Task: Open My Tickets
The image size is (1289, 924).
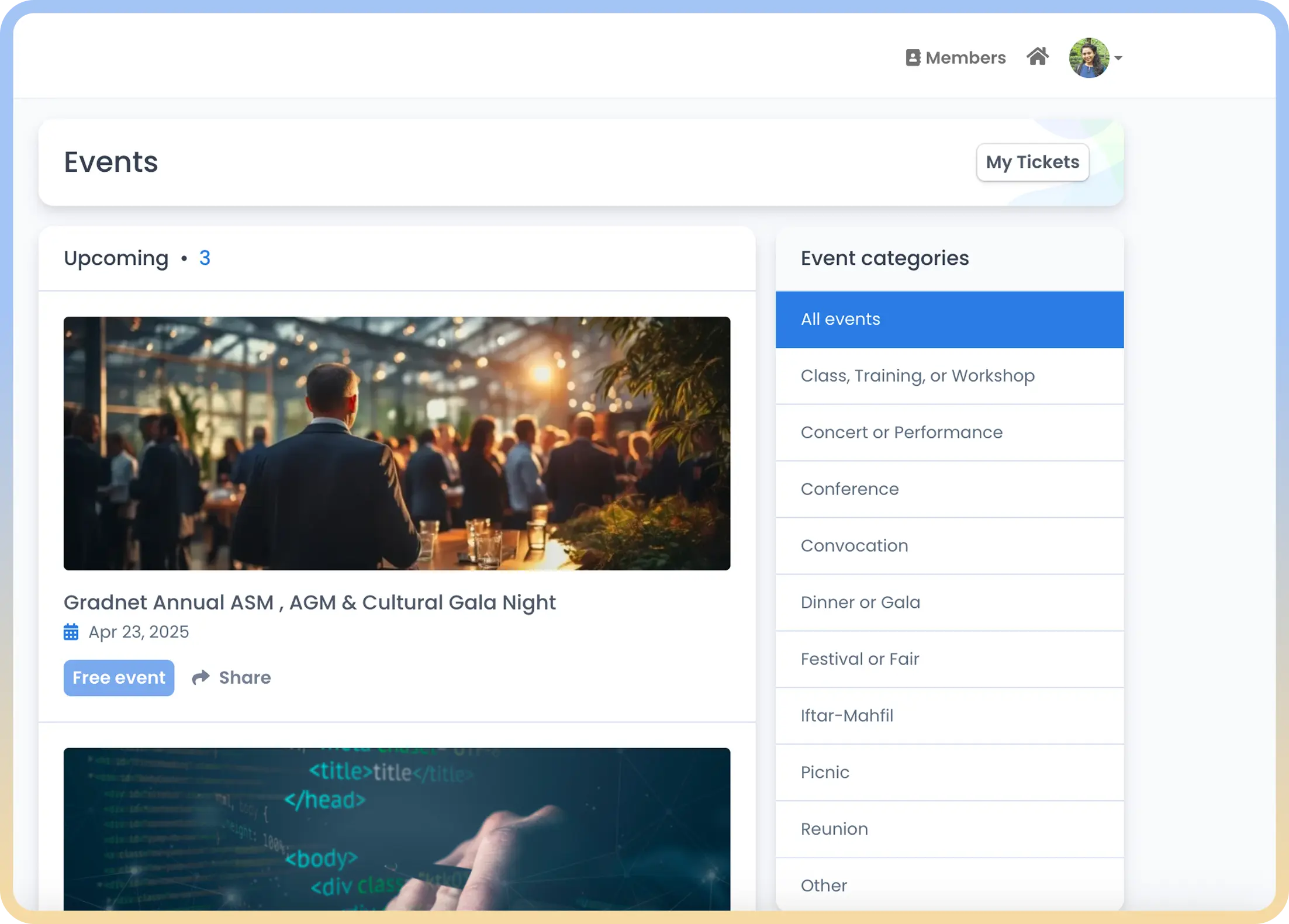Action: pyautogui.click(x=1032, y=162)
